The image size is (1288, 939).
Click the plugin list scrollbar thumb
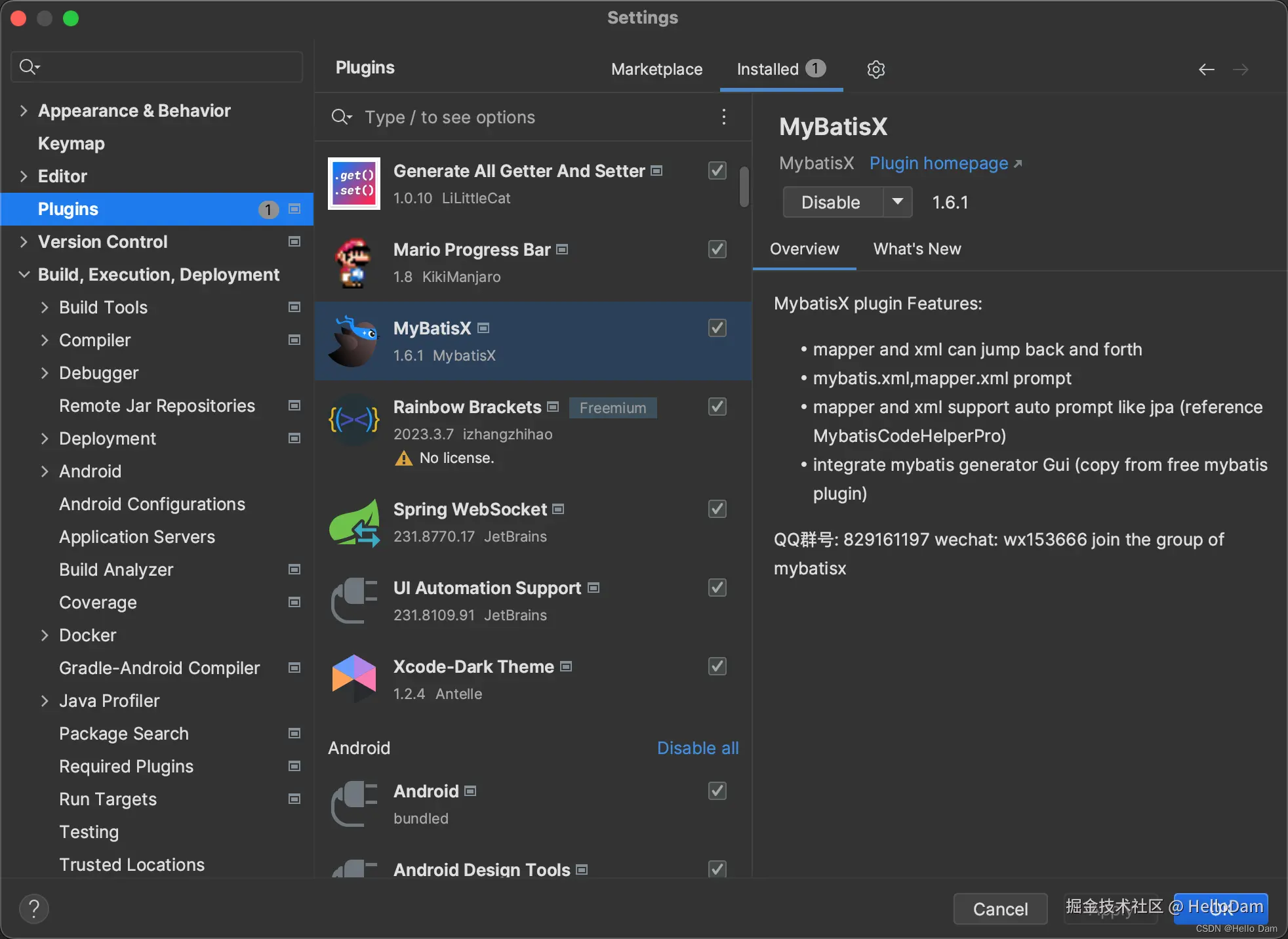pos(744,187)
